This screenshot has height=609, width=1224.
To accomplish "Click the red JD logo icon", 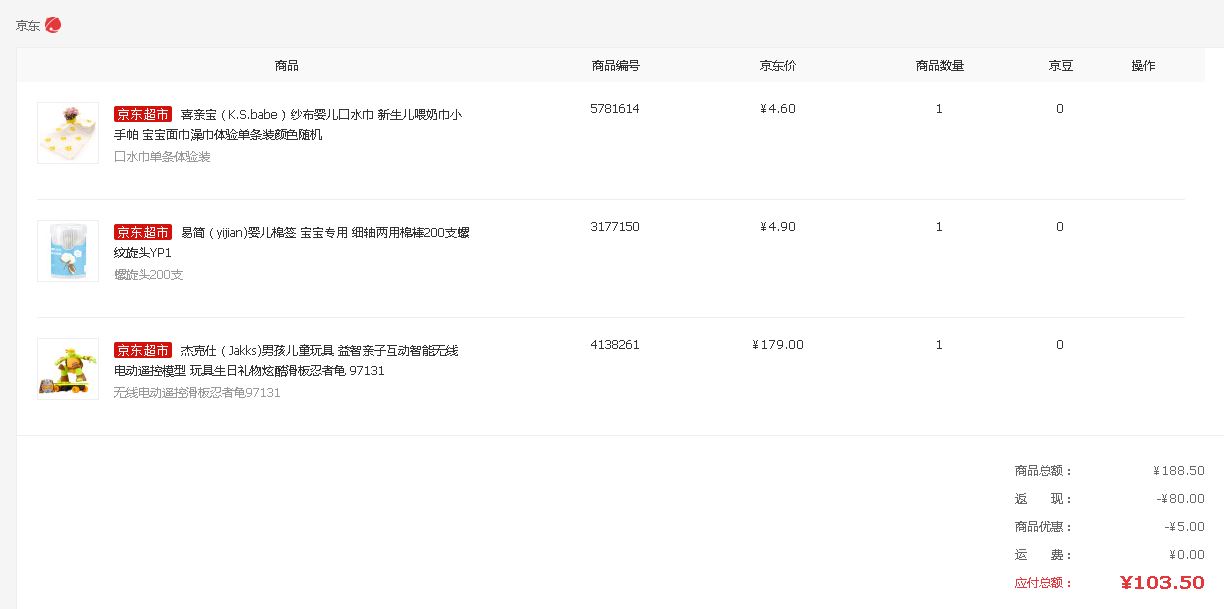I will pyautogui.click(x=53, y=25).
